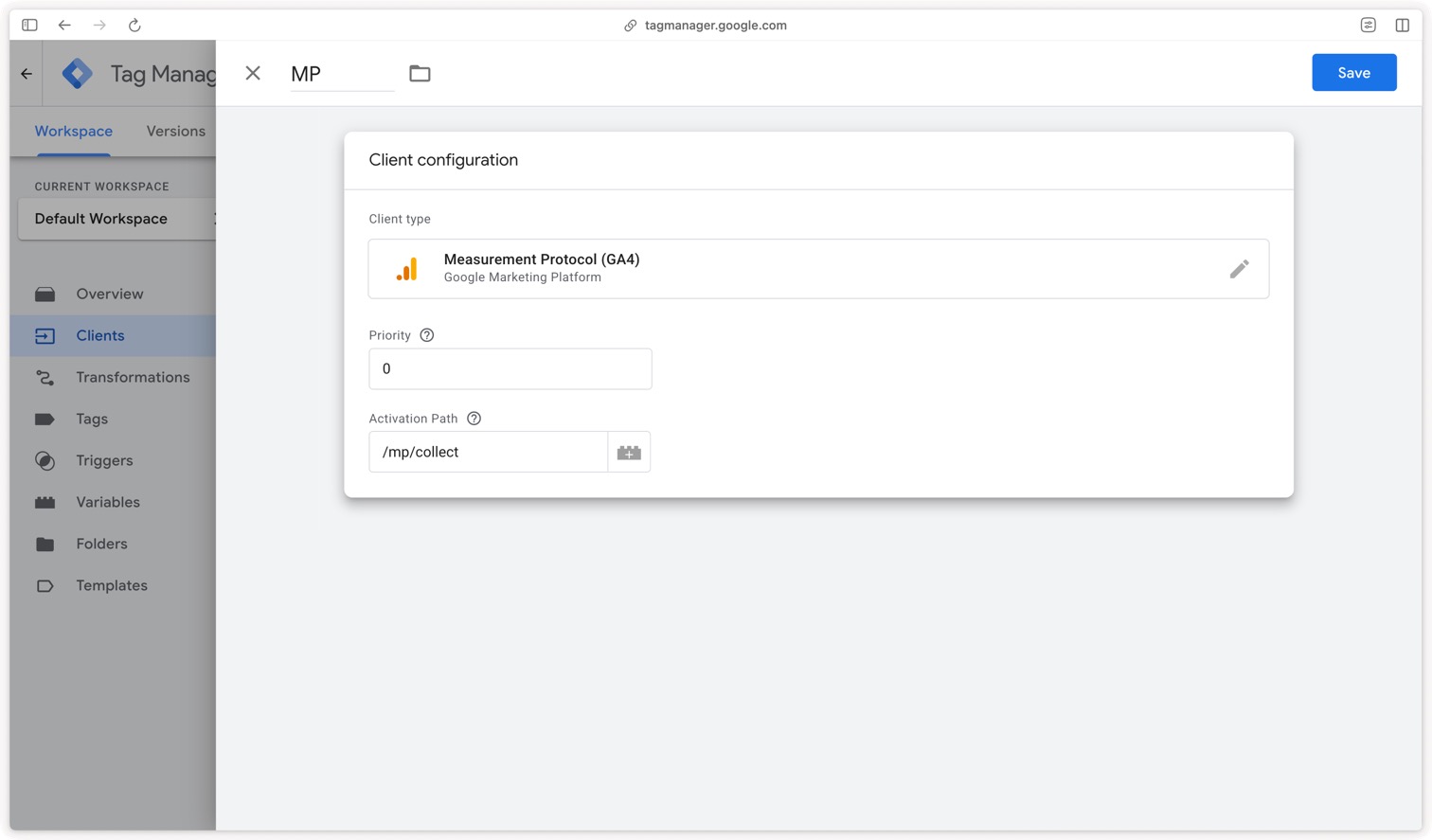Open Tags in the sidebar
The width and height of the screenshot is (1432, 840).
point(113,419)
